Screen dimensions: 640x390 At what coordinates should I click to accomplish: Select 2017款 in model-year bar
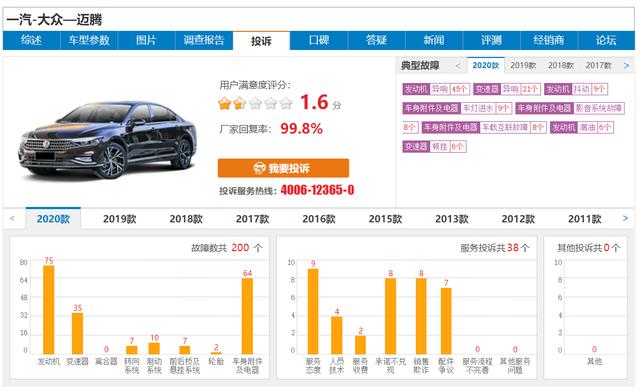tap(253, 219)
